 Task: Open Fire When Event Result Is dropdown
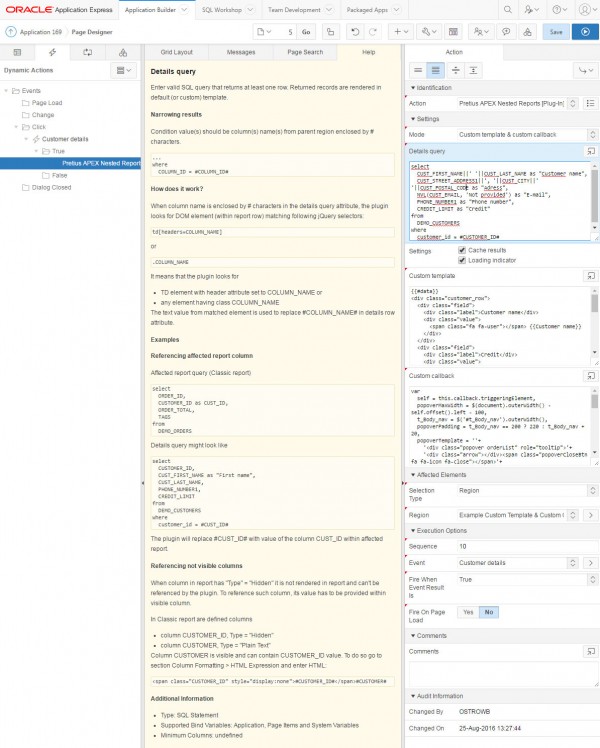(x=527, y=580)
